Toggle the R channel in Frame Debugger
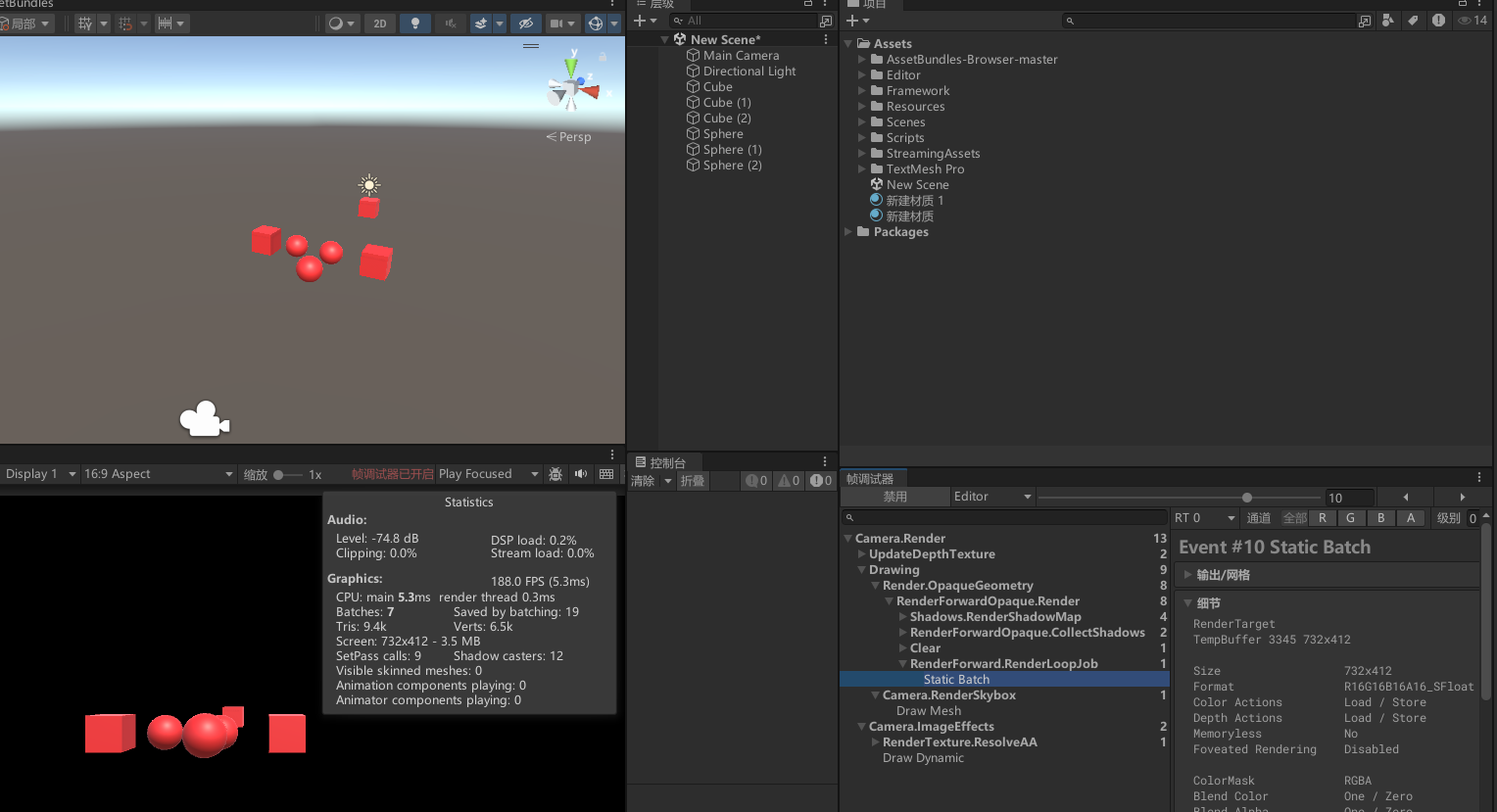The image size is (1497, 812). 1323,518
